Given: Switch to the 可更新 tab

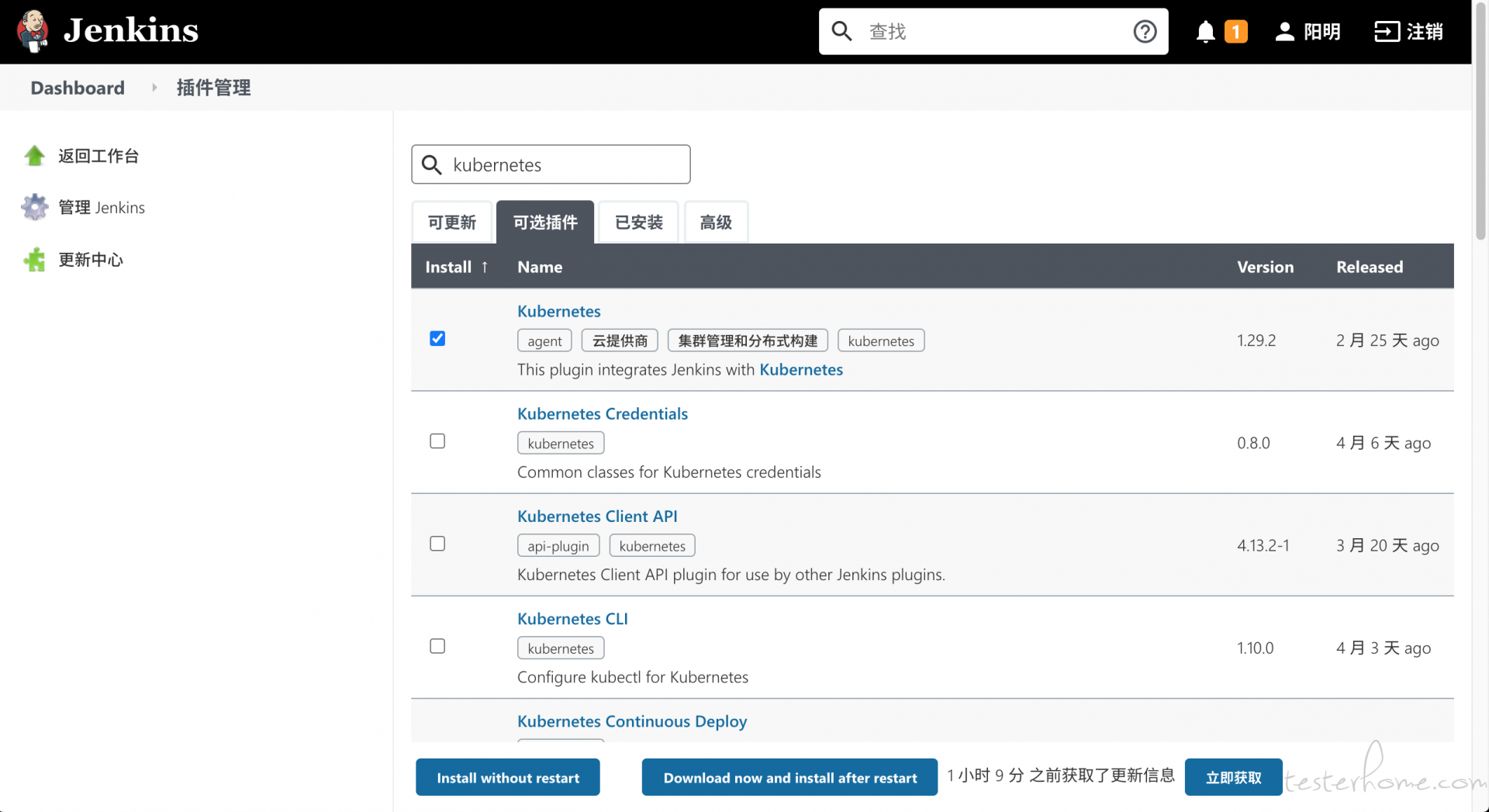Looking at the screenshot, I should [x=452, y=223].
